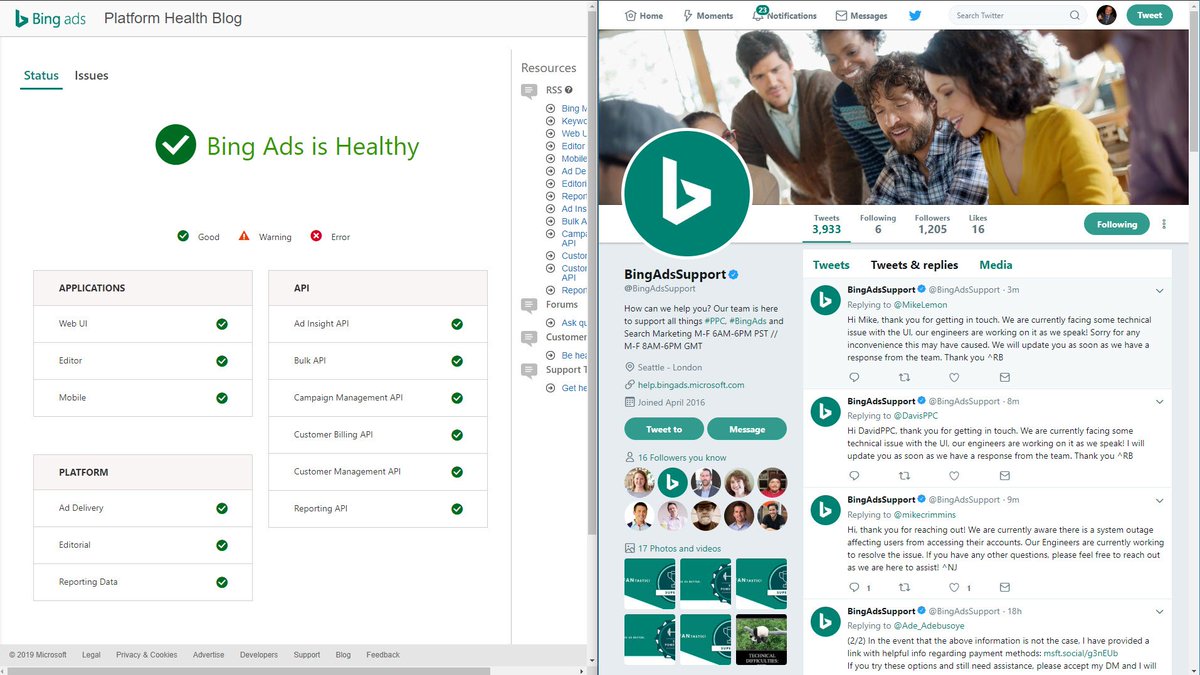Viewport: 1200px width, 675px height.
Task: Open more options beside the Following button
Action: tap(1164, 224)
